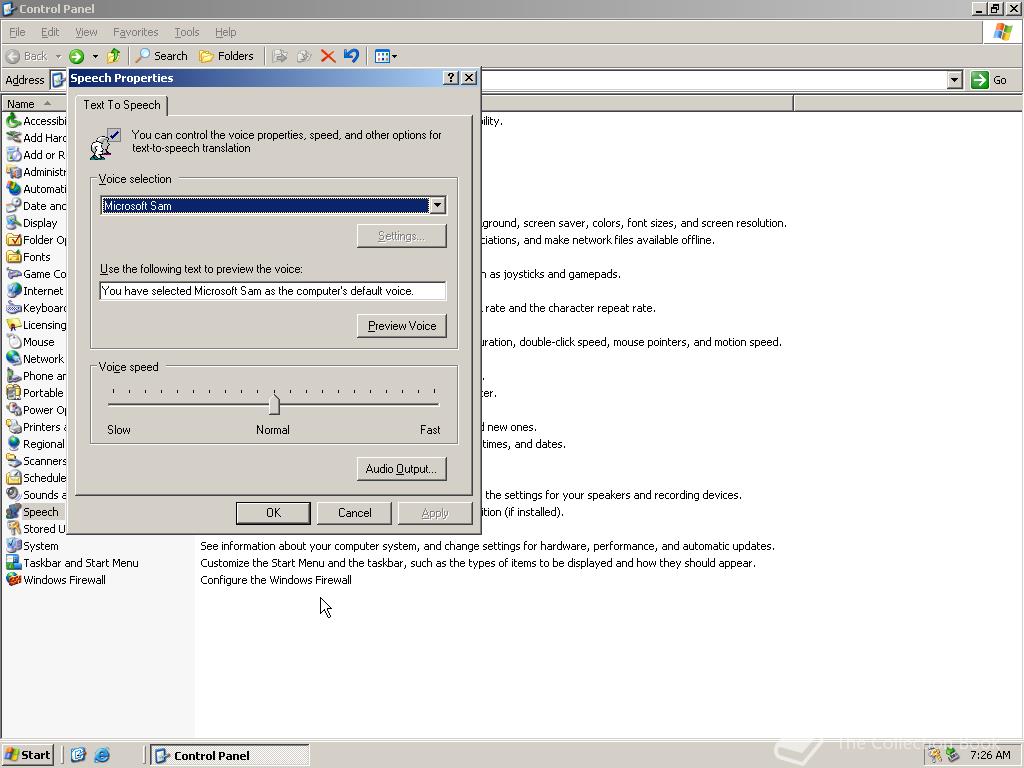Select the Display icon
The image size is (1024, 768).
point(13,223)
